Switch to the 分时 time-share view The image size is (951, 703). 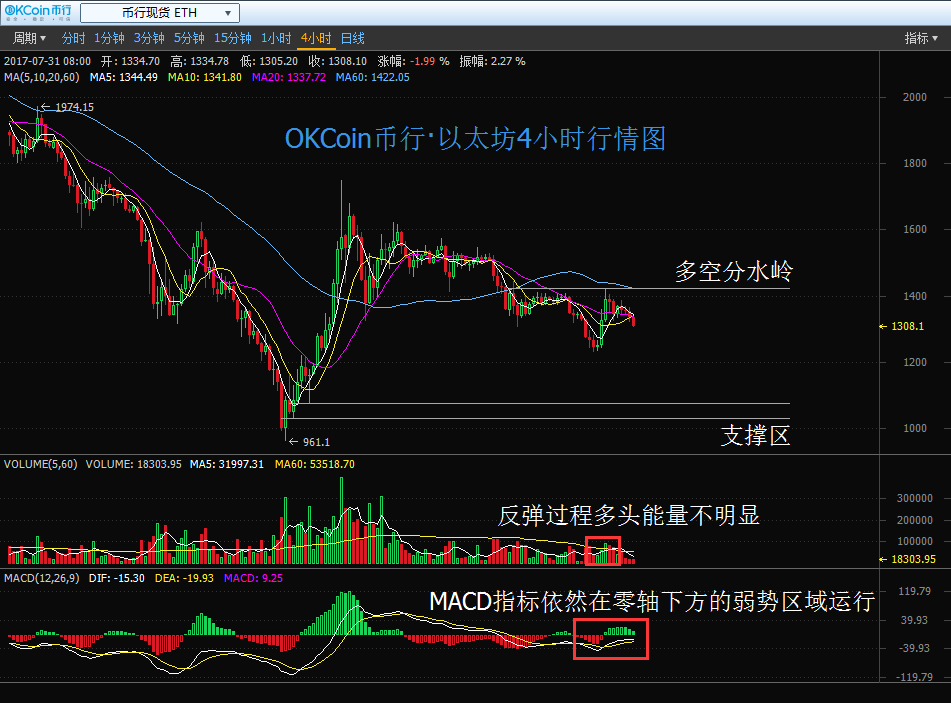tap(73, 38)
